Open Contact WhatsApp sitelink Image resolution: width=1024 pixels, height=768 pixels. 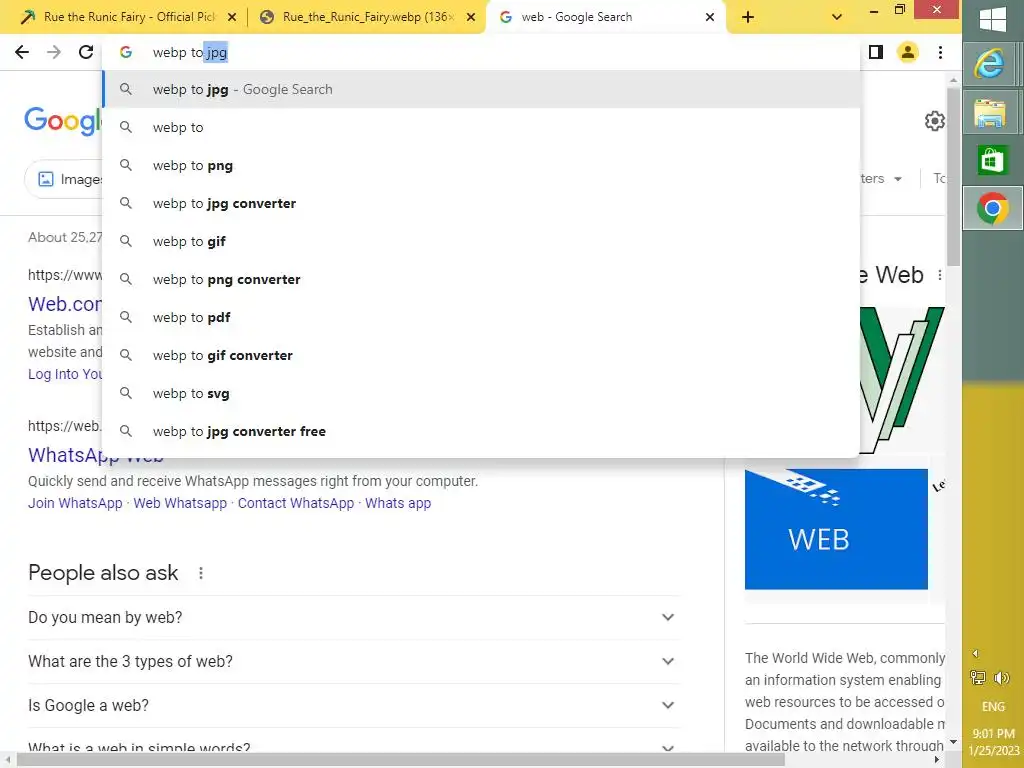[296, 503]
